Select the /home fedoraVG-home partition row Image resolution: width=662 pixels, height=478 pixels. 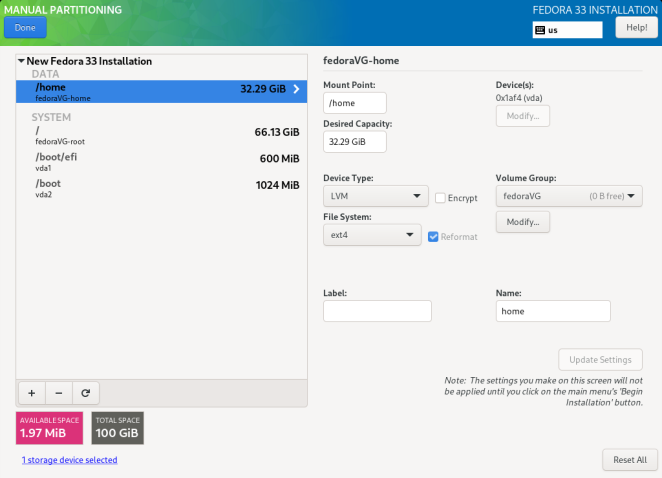162,92
